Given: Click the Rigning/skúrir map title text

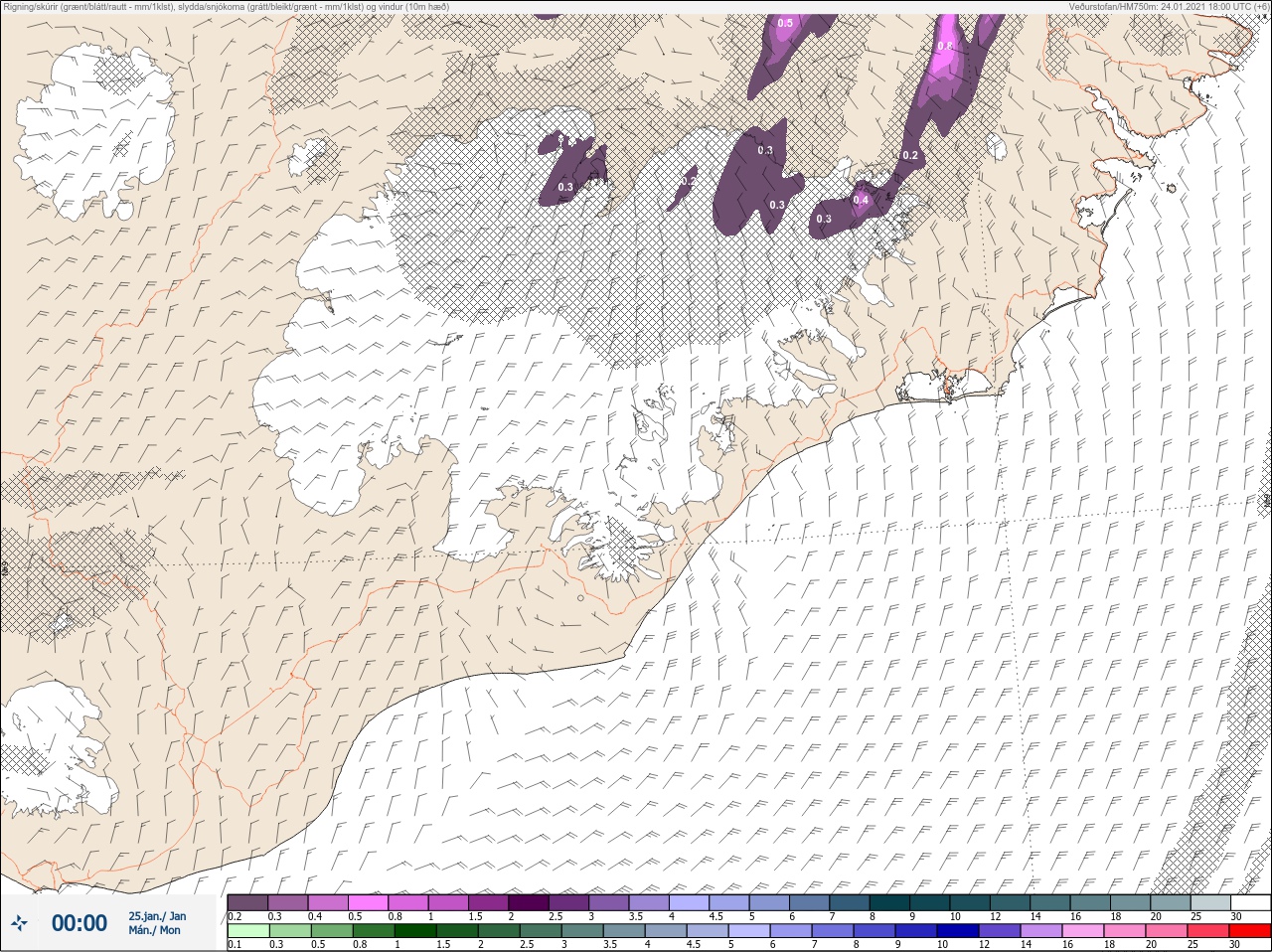Looking at the screenshot, I should 227,7.
